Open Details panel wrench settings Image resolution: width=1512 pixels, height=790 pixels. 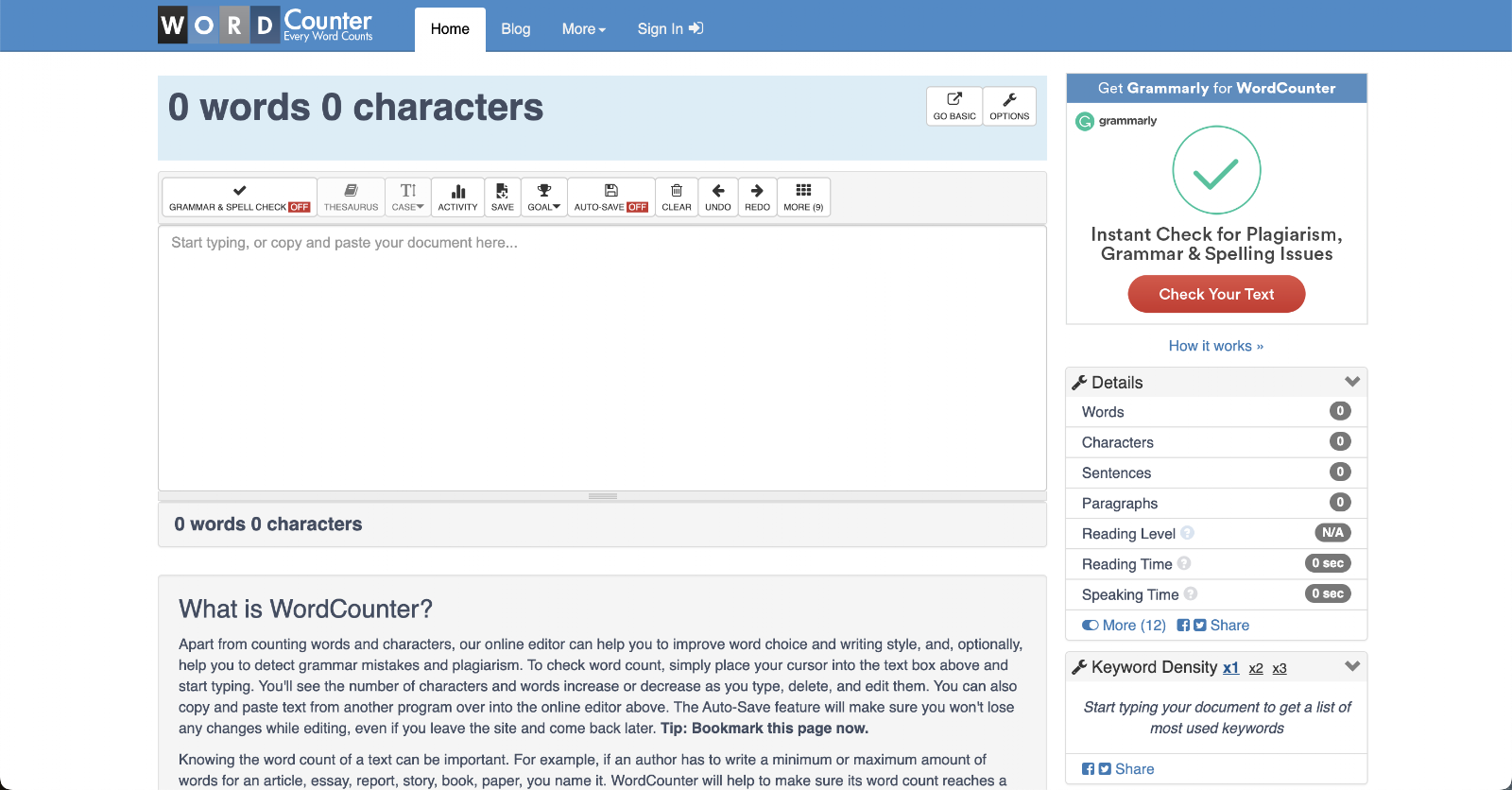point(1079,383)
